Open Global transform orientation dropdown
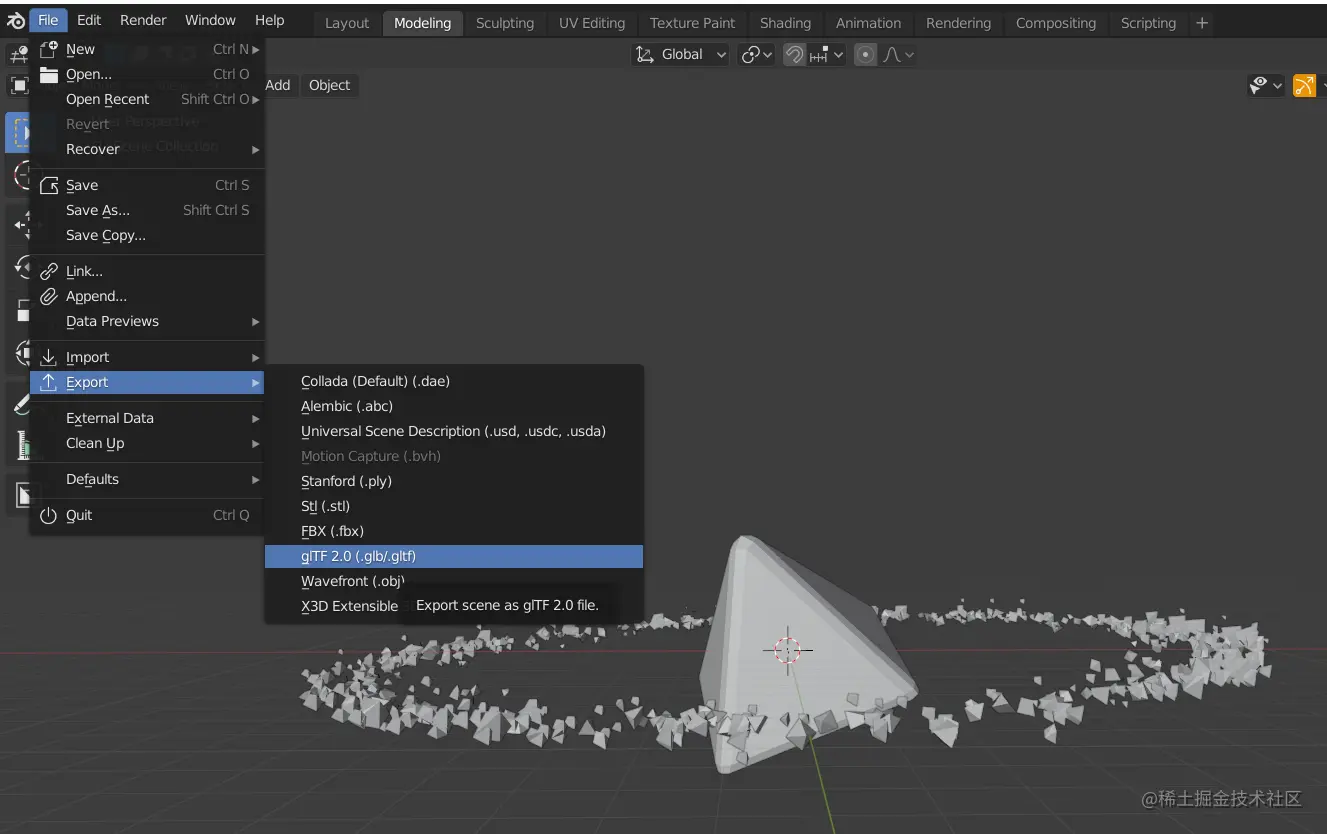This screenshot has height=834, width=1327. 680,55
